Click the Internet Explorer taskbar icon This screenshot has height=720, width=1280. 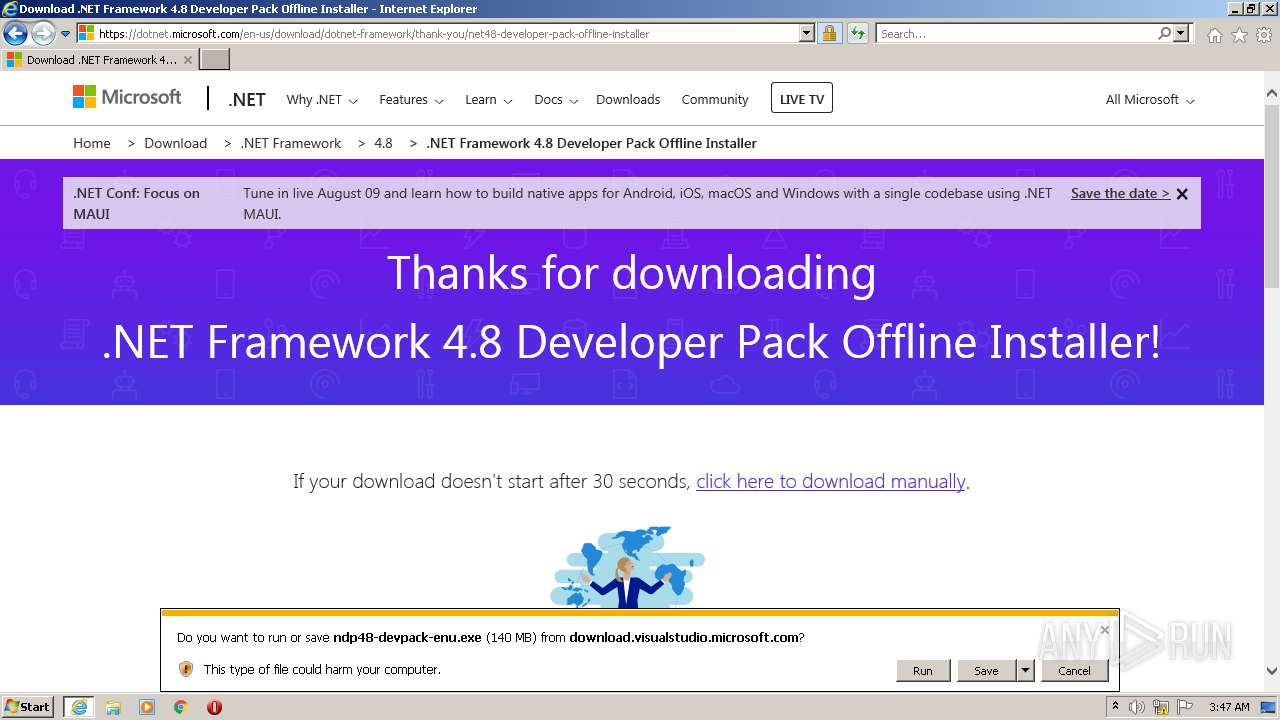pyautogui.click(x=79, y=706)
